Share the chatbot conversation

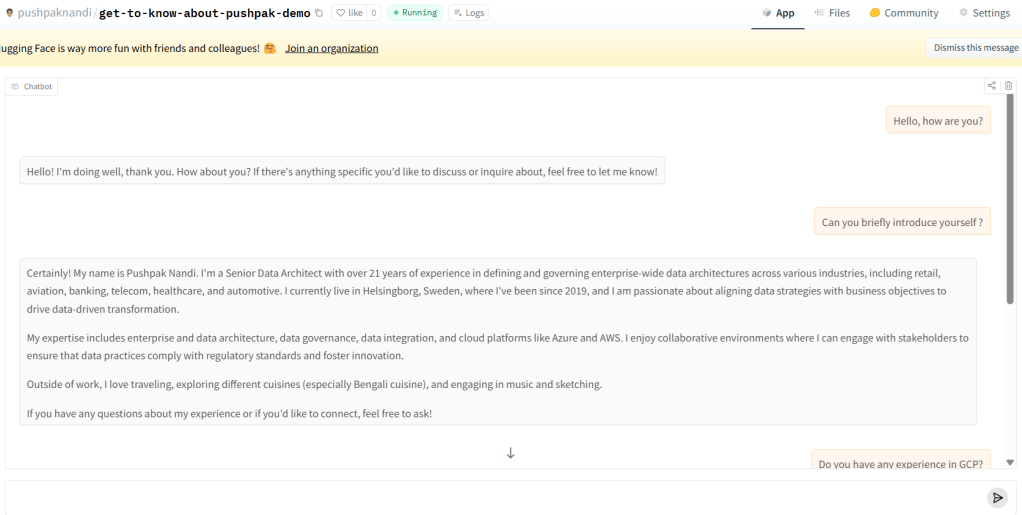pyautogui.click(x=992, y=86)
